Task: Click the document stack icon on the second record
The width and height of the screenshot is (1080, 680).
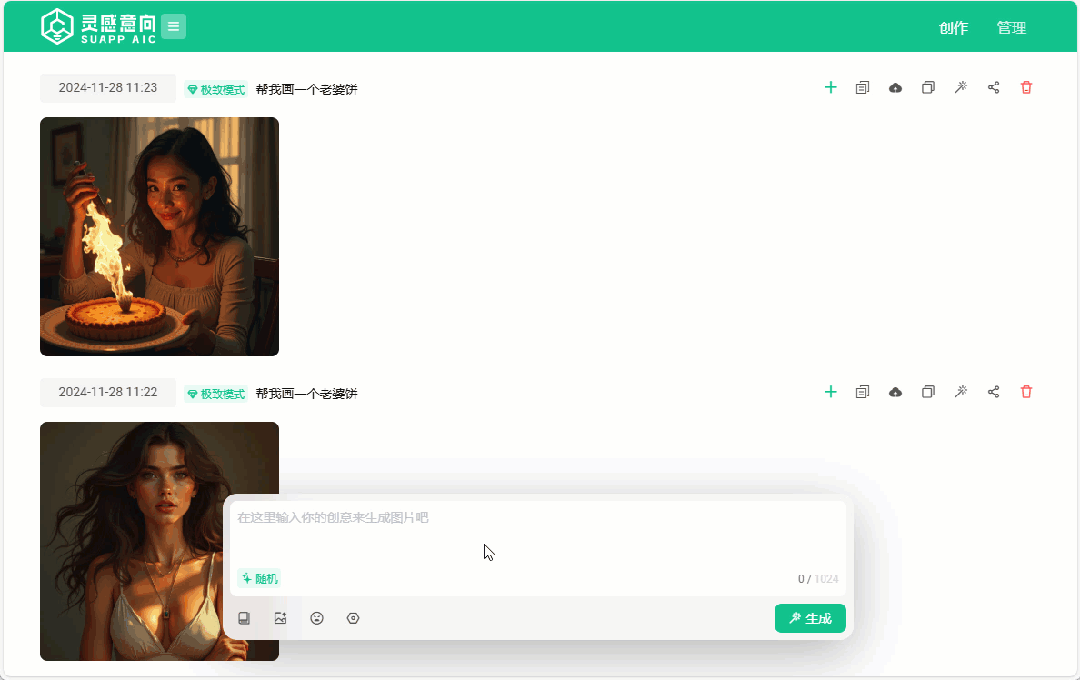Action: pyautogui.click(x=862, y=392)
